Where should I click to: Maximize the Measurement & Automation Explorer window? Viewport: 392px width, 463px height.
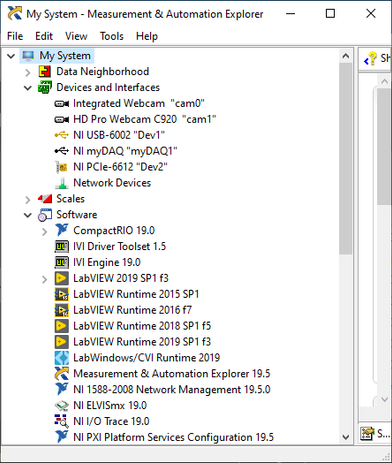pyautogui.click(x=330, y=14)
